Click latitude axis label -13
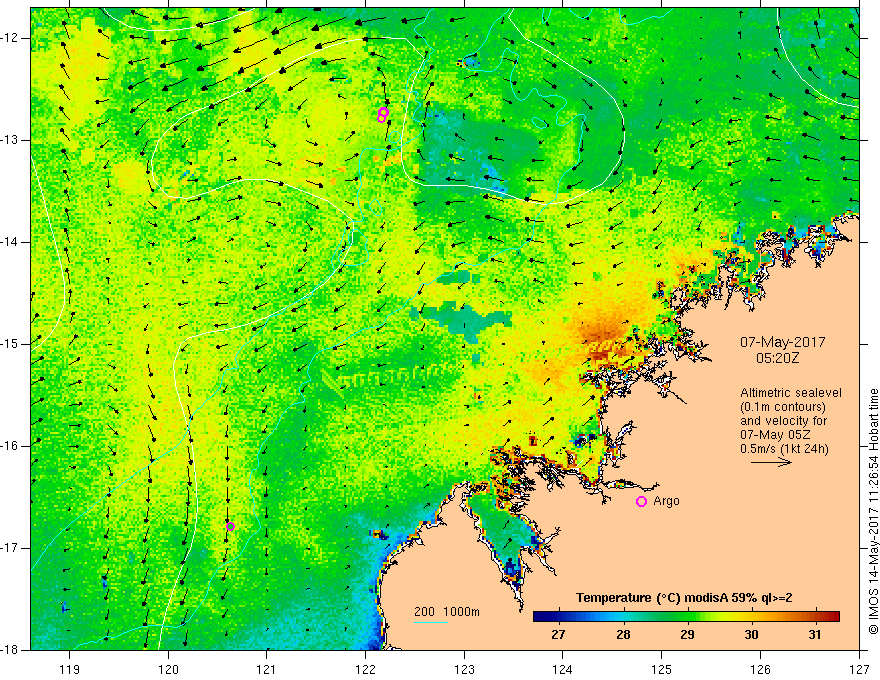This screenshot has width=880, height=680. pos(10,140)
